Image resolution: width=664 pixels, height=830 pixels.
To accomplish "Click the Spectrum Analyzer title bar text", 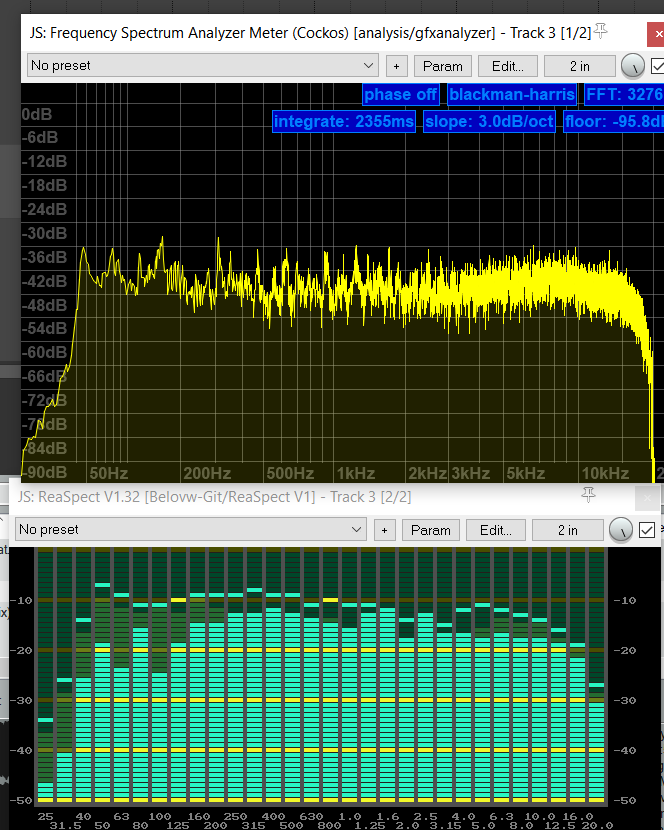I will coord(310,33).
